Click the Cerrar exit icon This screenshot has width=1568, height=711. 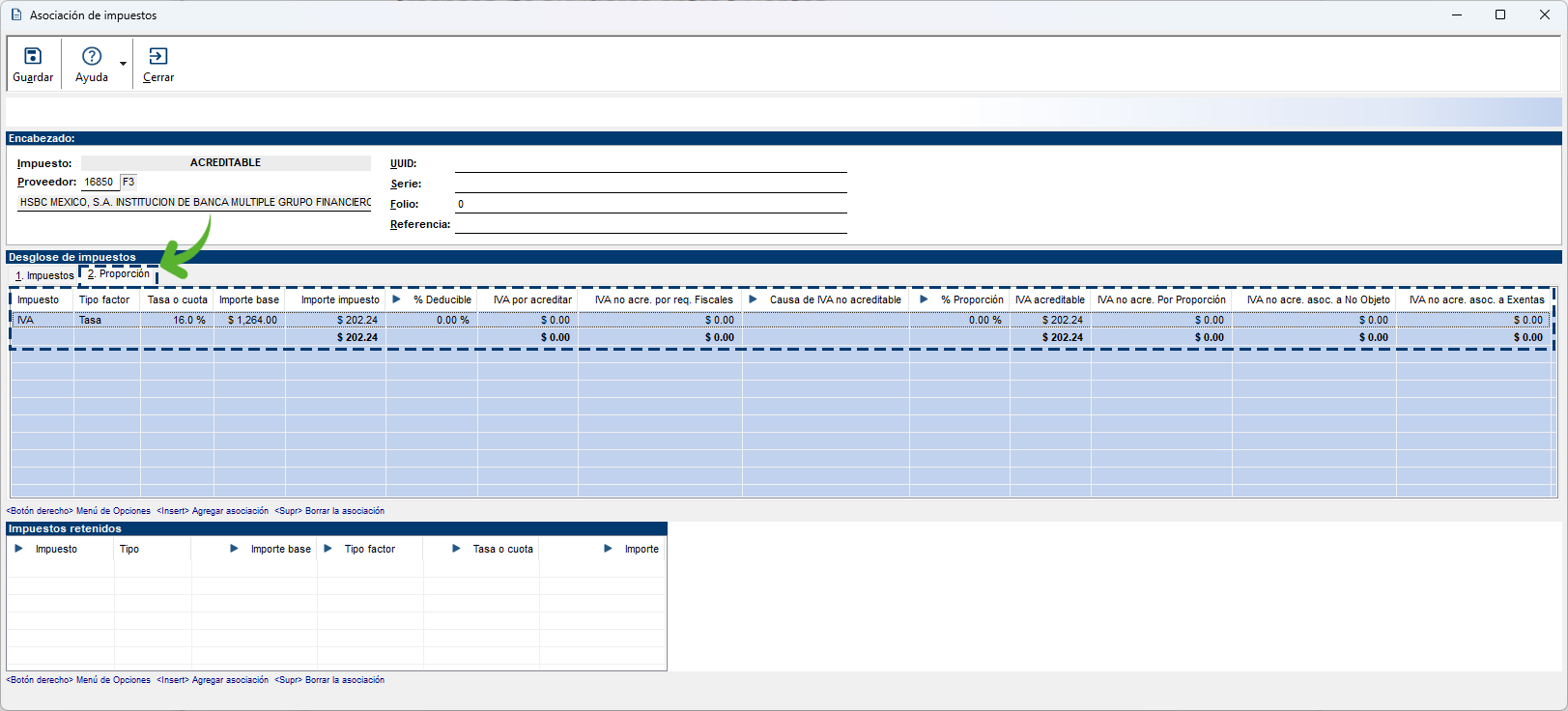point(158,56)
